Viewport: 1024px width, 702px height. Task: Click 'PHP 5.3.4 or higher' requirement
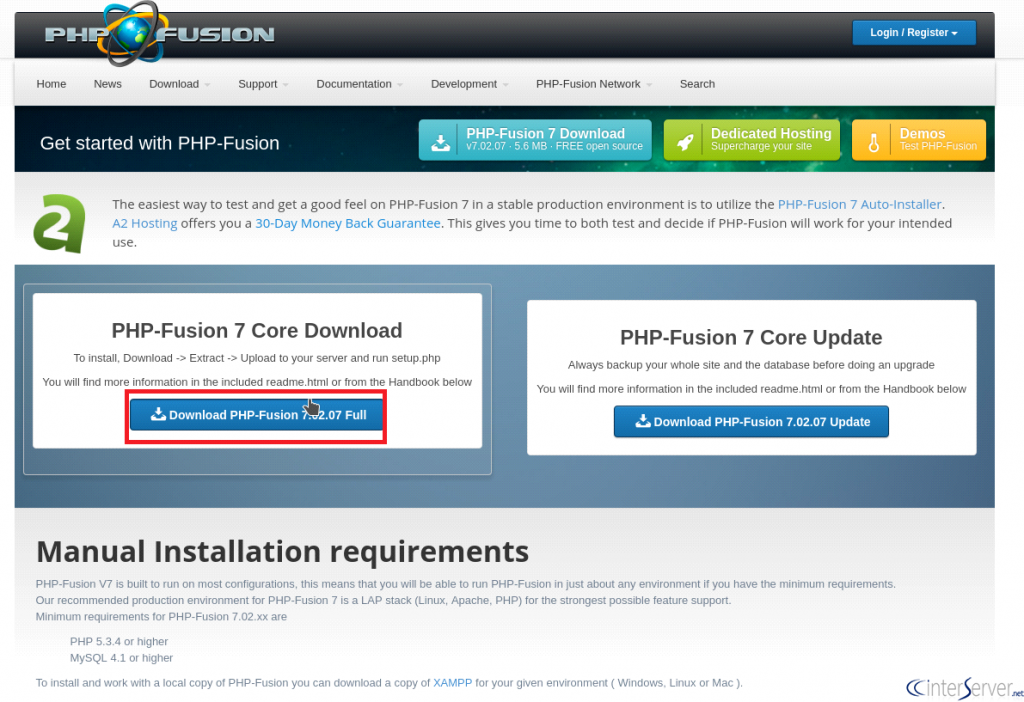click(119, 641)
